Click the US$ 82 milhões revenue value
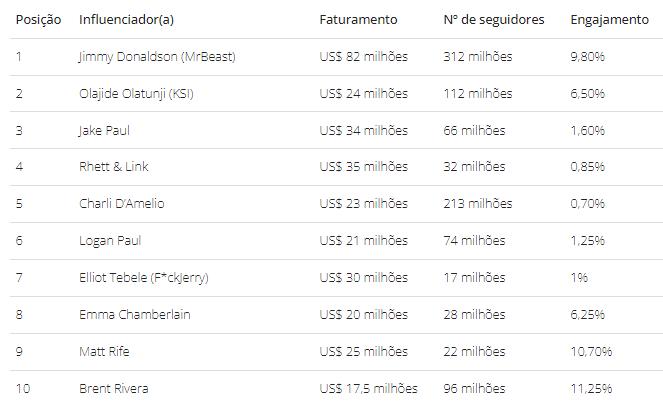The width and height of the screenshot is (663, 403). point(364,57)
